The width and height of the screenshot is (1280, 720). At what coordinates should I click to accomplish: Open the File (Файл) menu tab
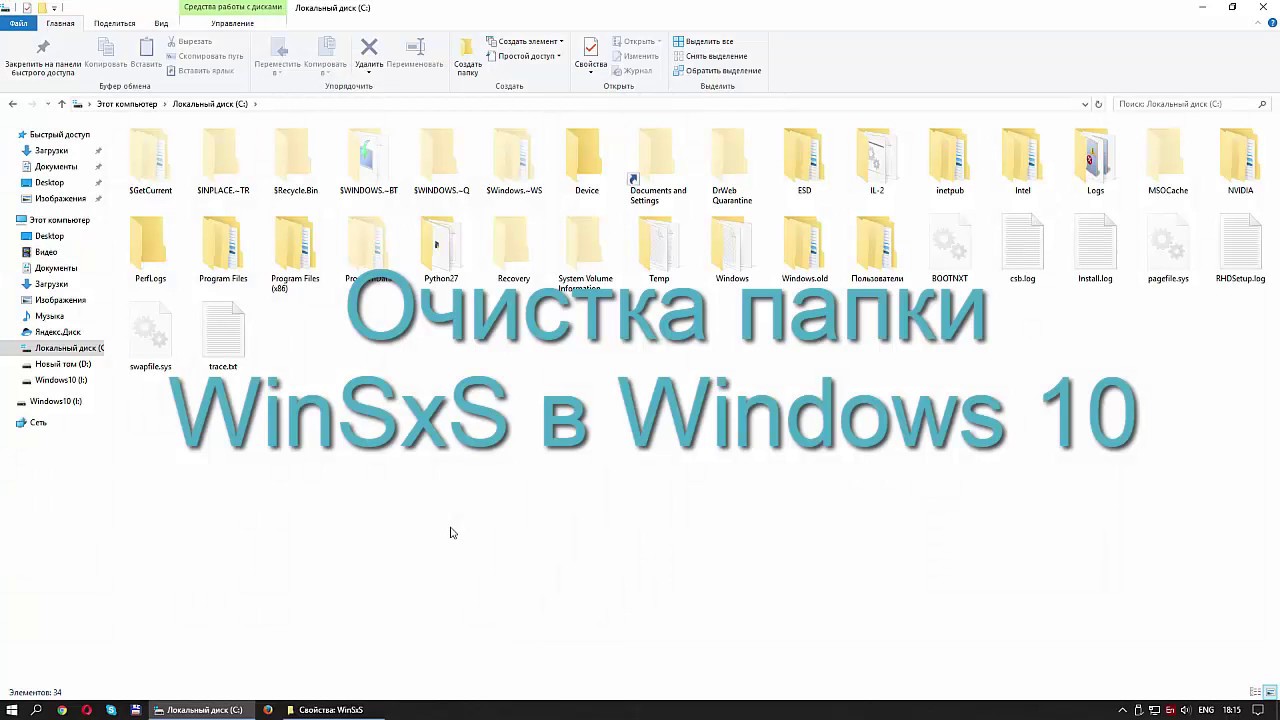tap(18, 23)
